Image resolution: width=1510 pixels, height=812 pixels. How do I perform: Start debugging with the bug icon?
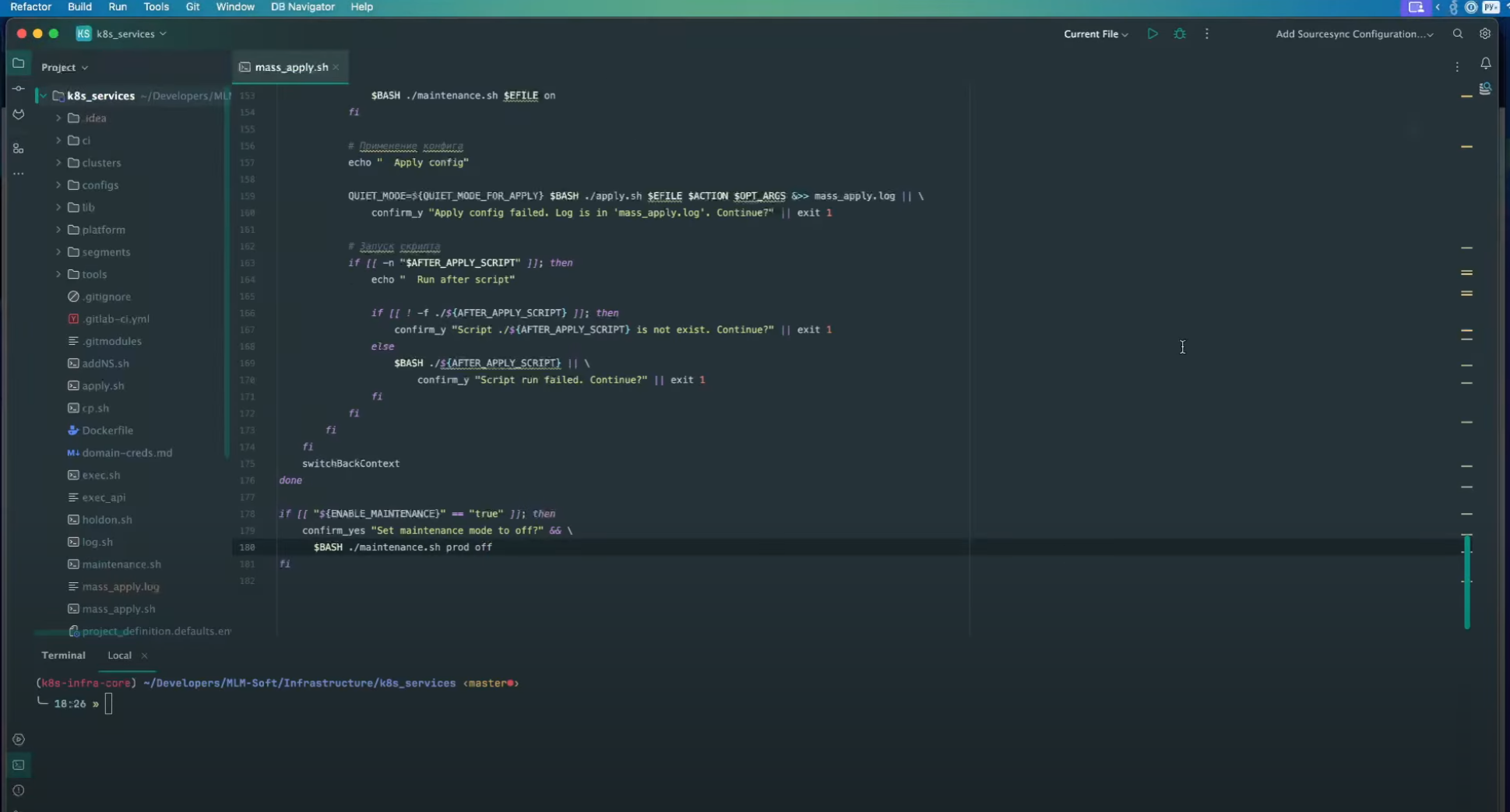(1180, 33)
